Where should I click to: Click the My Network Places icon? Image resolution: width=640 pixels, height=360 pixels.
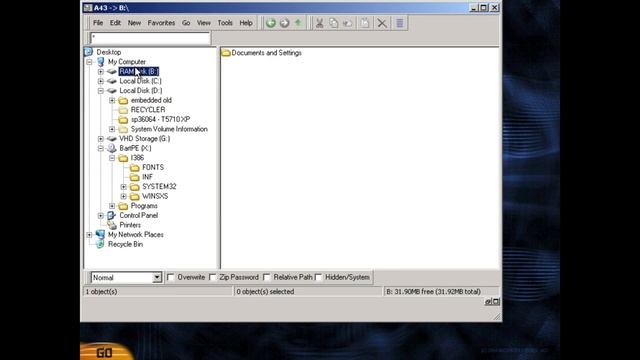point(100,234)
